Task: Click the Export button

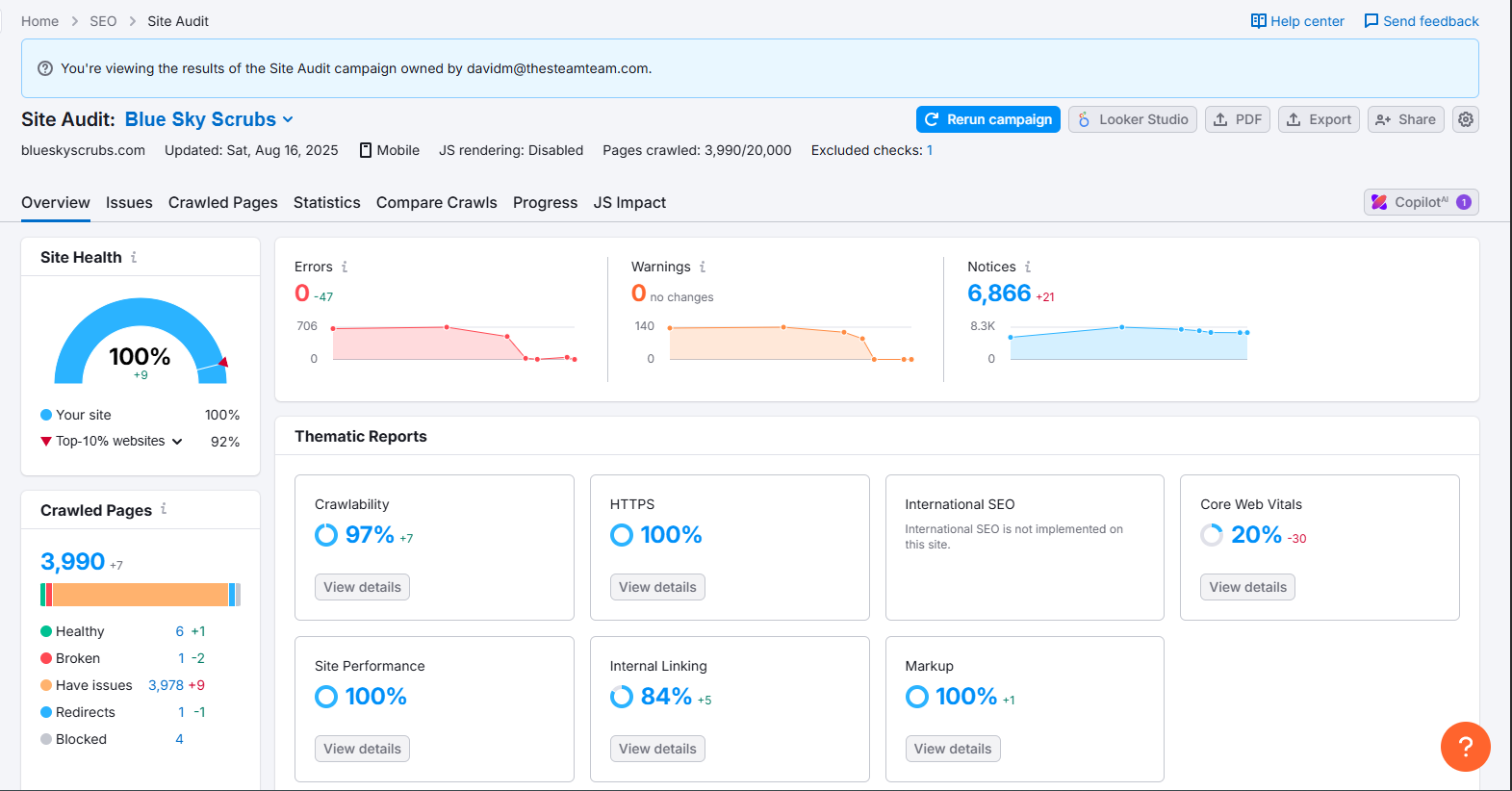Action: coord(1319,119)
